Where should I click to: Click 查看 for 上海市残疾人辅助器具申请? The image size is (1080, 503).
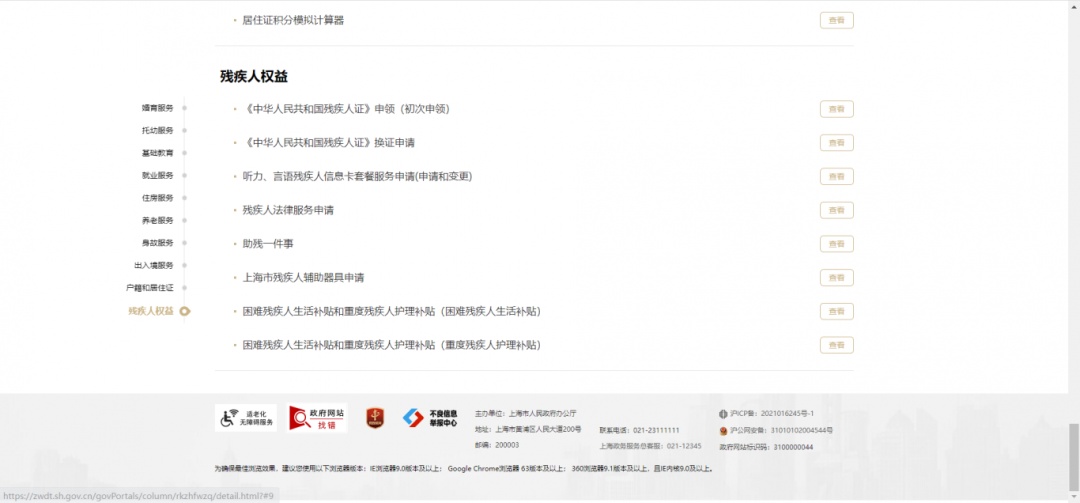click(837, 278)
